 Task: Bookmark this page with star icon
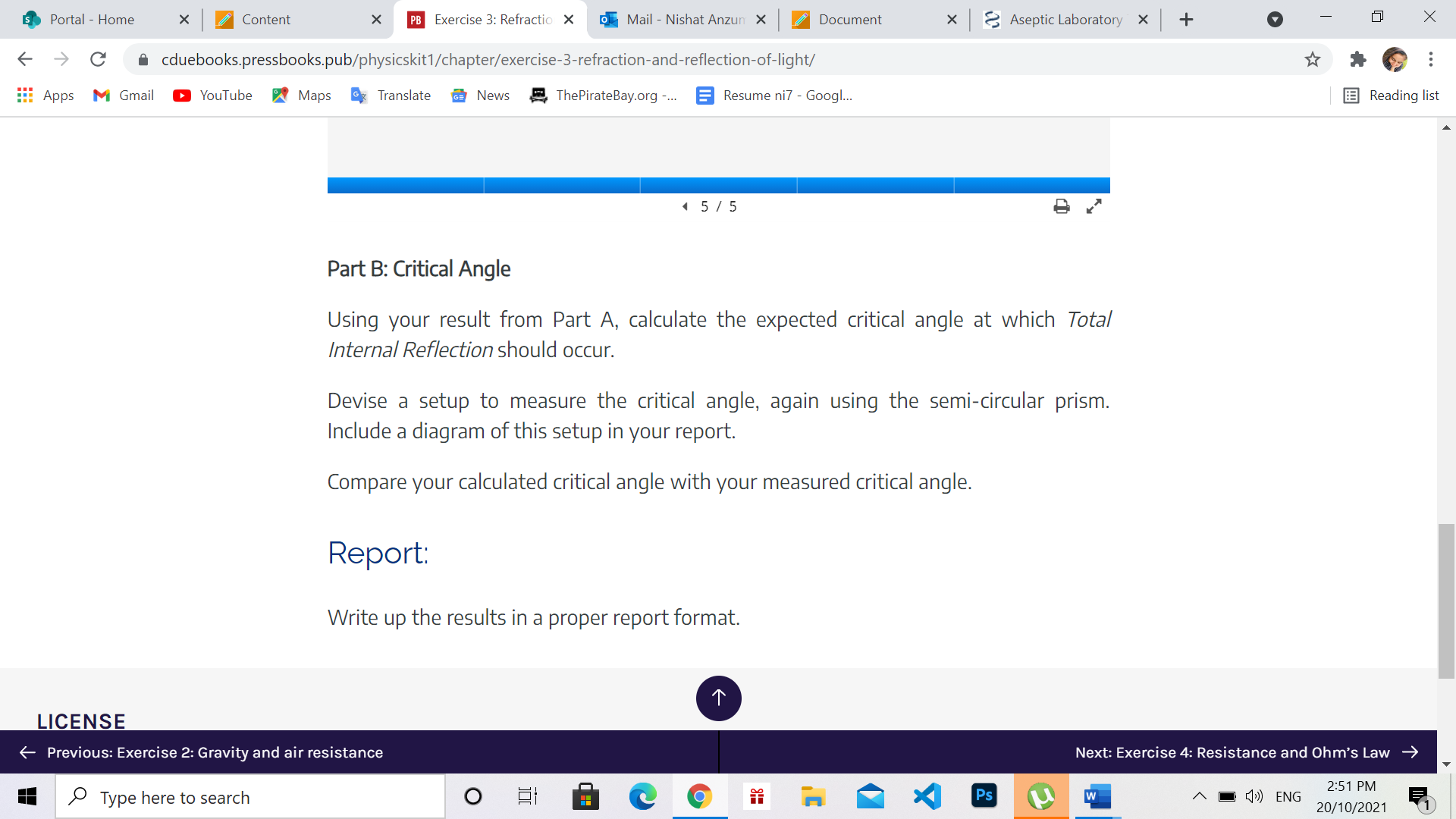[x=1313, y=59]
